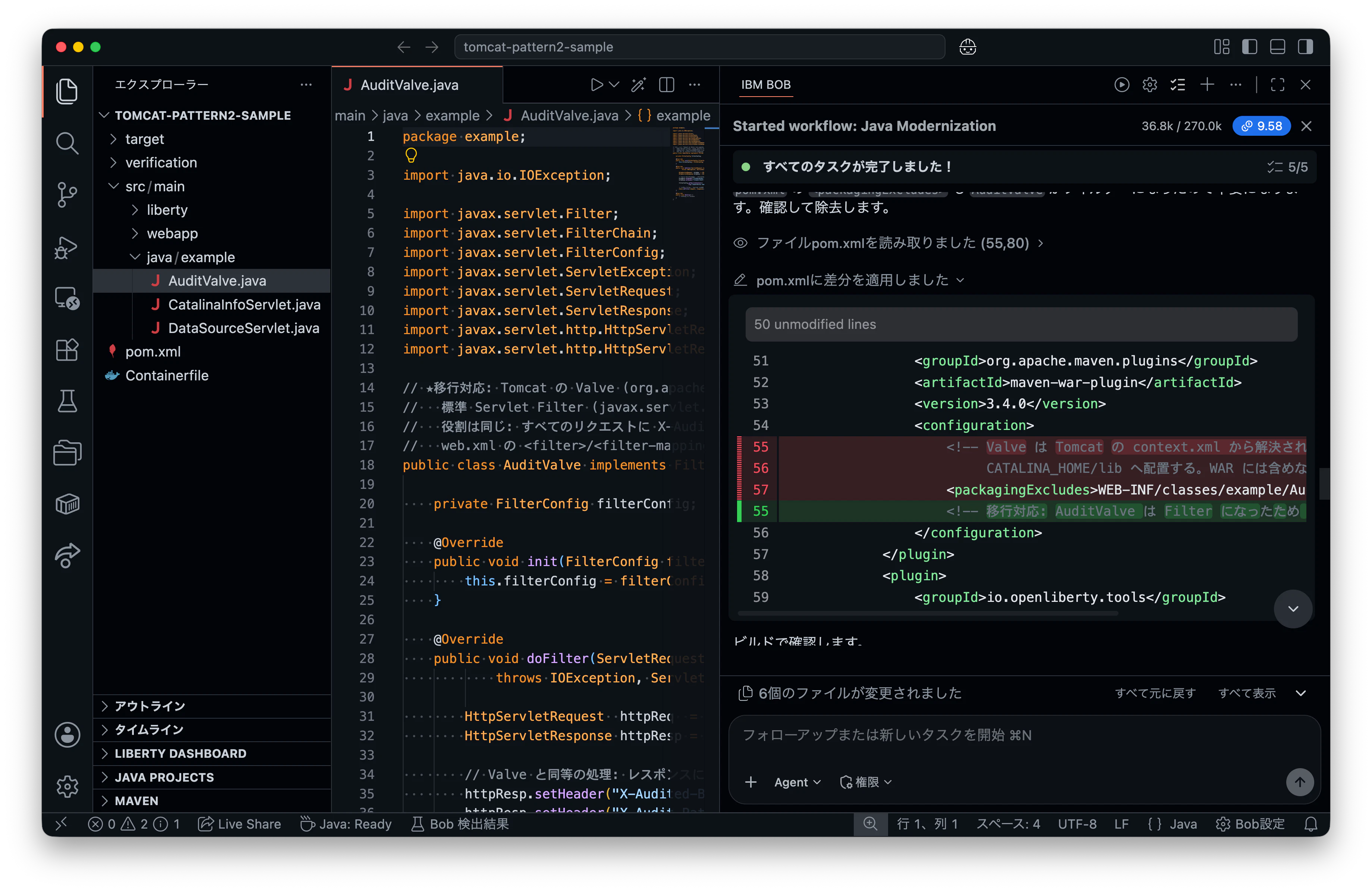1372x892 pixels.
Task: Open the Accounts icon in activity bar
Action: [67, 735]
